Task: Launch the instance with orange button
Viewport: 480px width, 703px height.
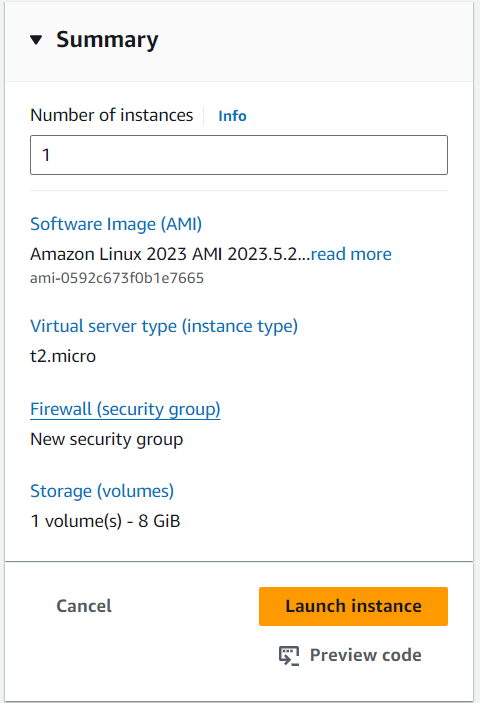Action: click(x=353, y=606)
